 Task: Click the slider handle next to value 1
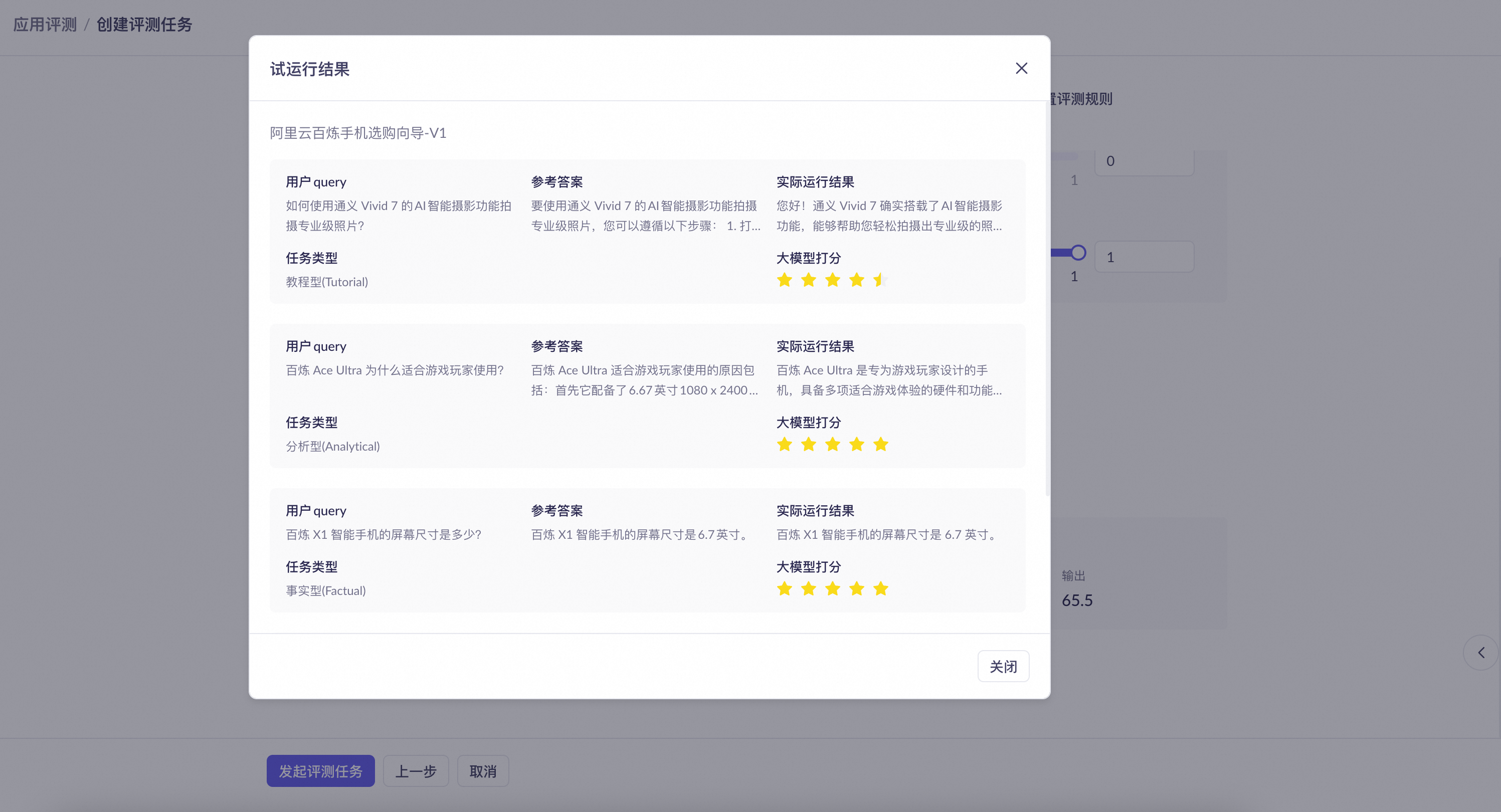pyautogui.click(x=1078, y=253)
